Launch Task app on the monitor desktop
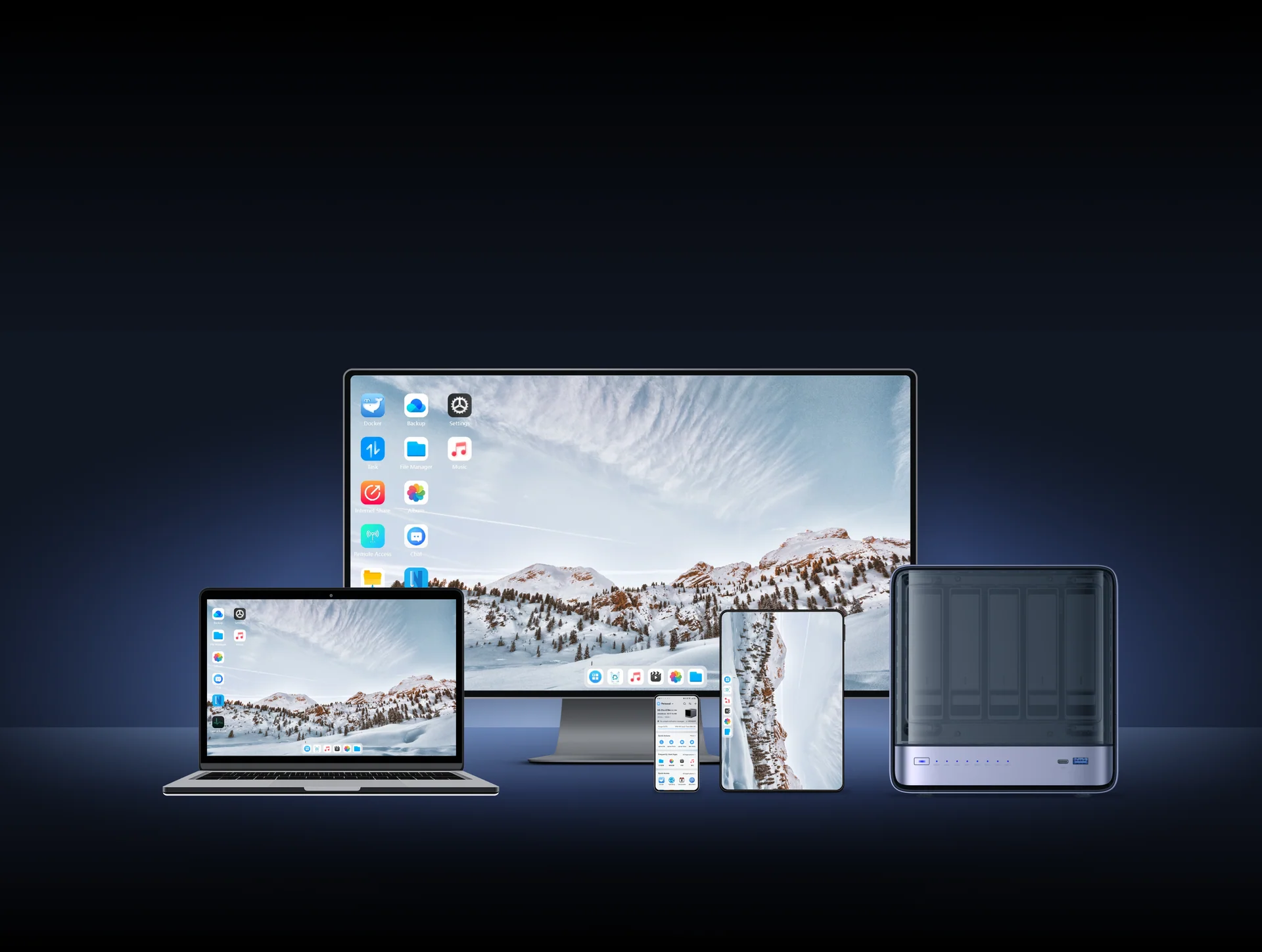 tap(373, 449)
